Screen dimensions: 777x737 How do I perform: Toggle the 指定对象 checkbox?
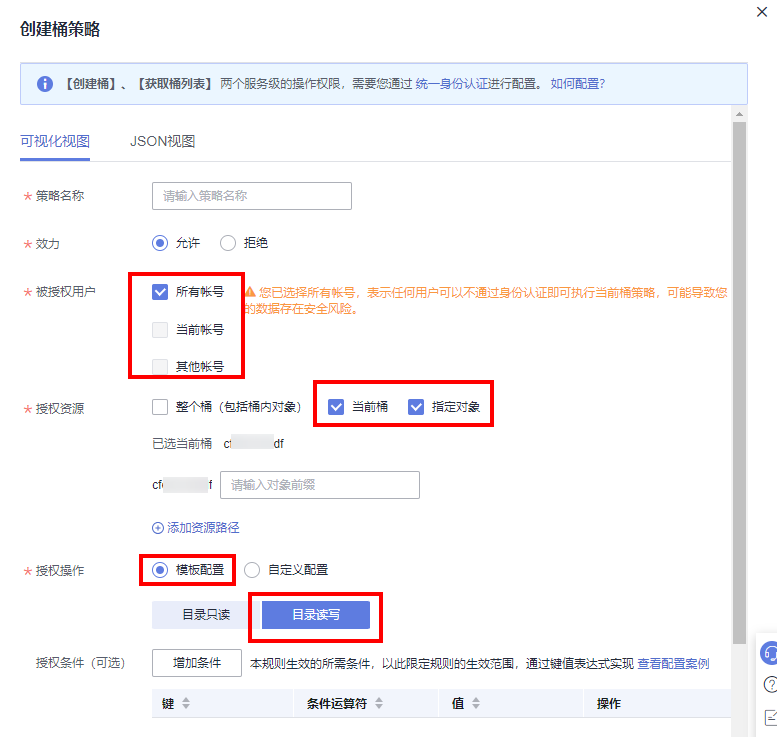click(x=416, y=407)
